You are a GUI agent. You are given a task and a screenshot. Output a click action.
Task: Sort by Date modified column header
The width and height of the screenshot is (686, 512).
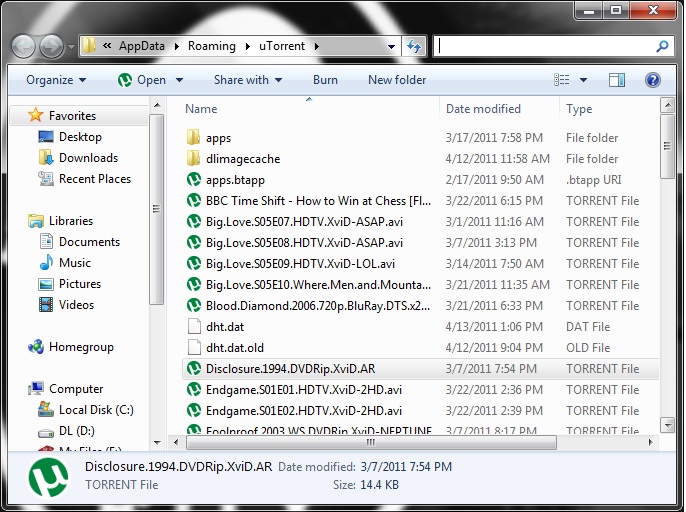pos(483,109)
